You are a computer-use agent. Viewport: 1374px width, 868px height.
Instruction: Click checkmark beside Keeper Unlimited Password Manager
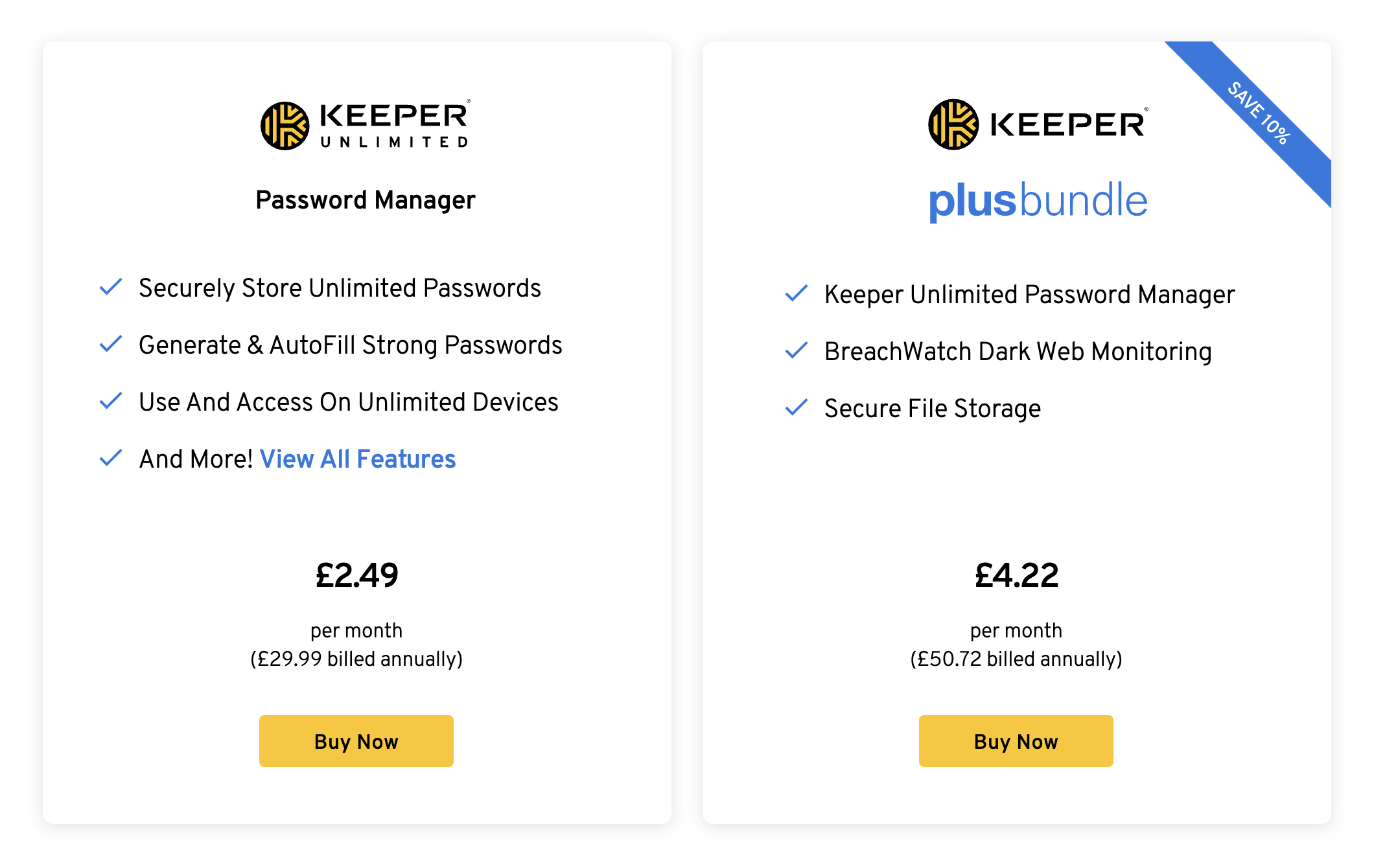[797, 293]
